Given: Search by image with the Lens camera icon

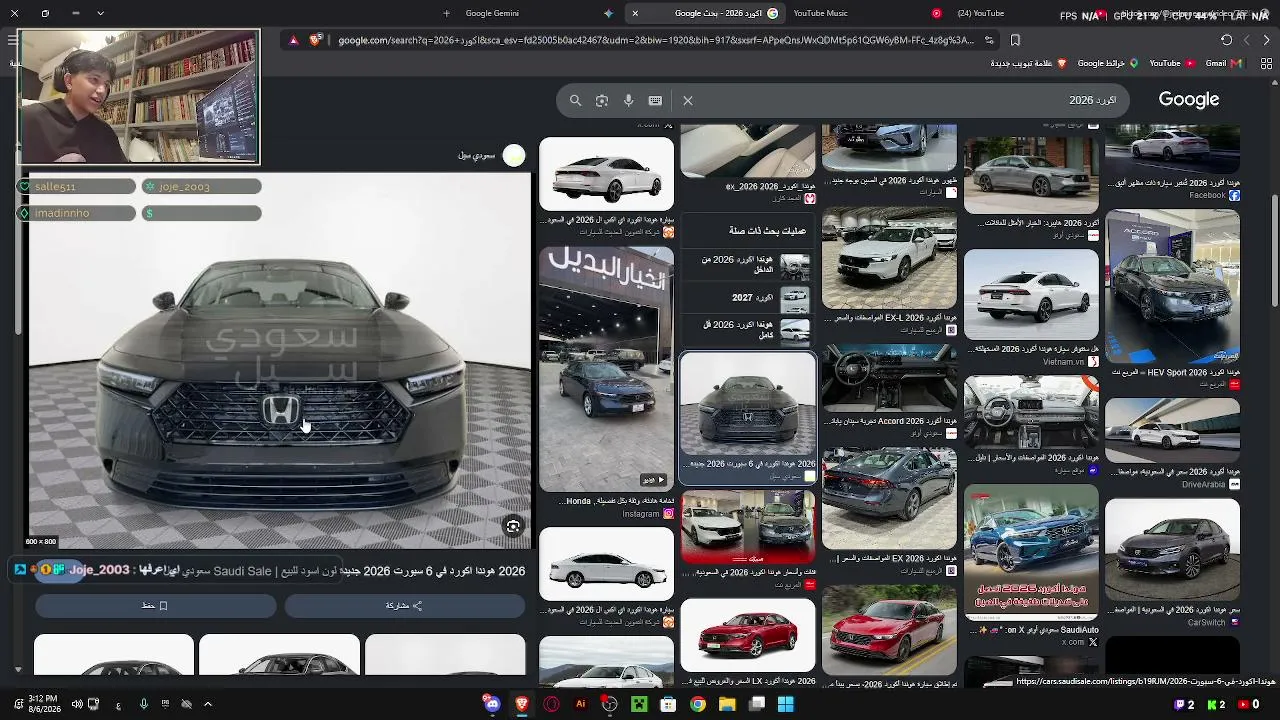Looking at the screenshot, I should point(602,100).
